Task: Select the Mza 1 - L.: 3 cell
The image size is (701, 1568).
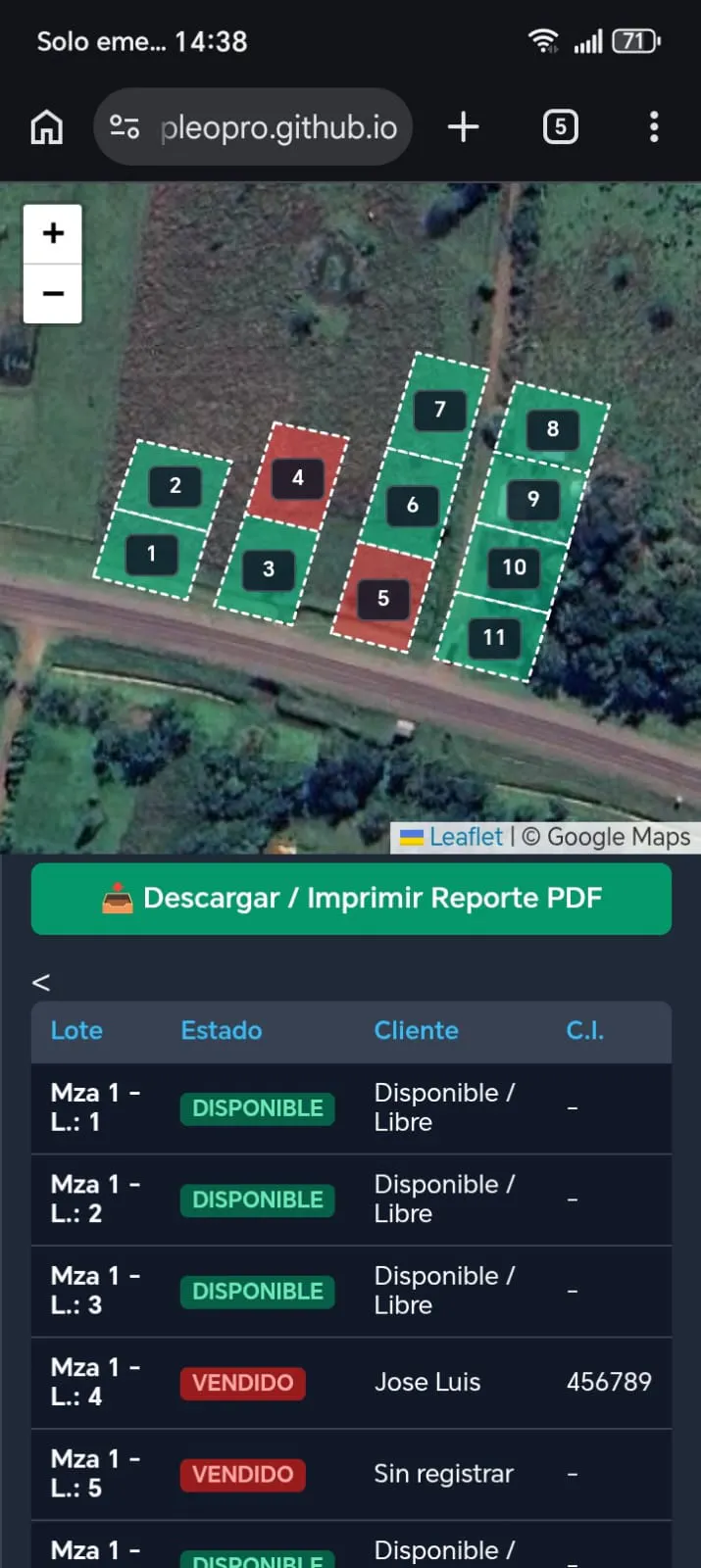Action: [x=96, y=1291]
